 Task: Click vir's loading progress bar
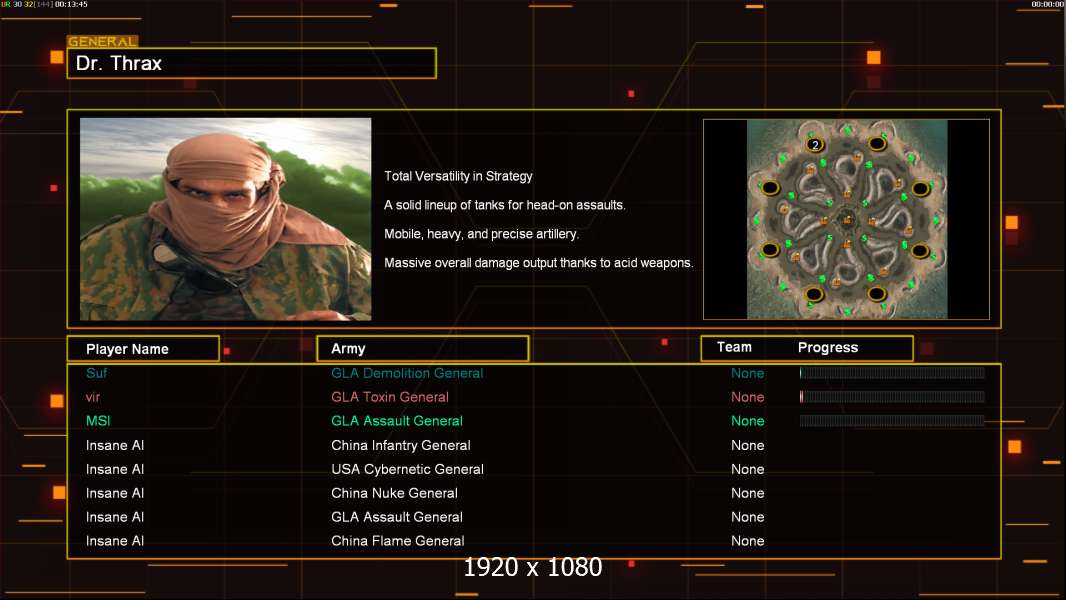tap(892, 396)
